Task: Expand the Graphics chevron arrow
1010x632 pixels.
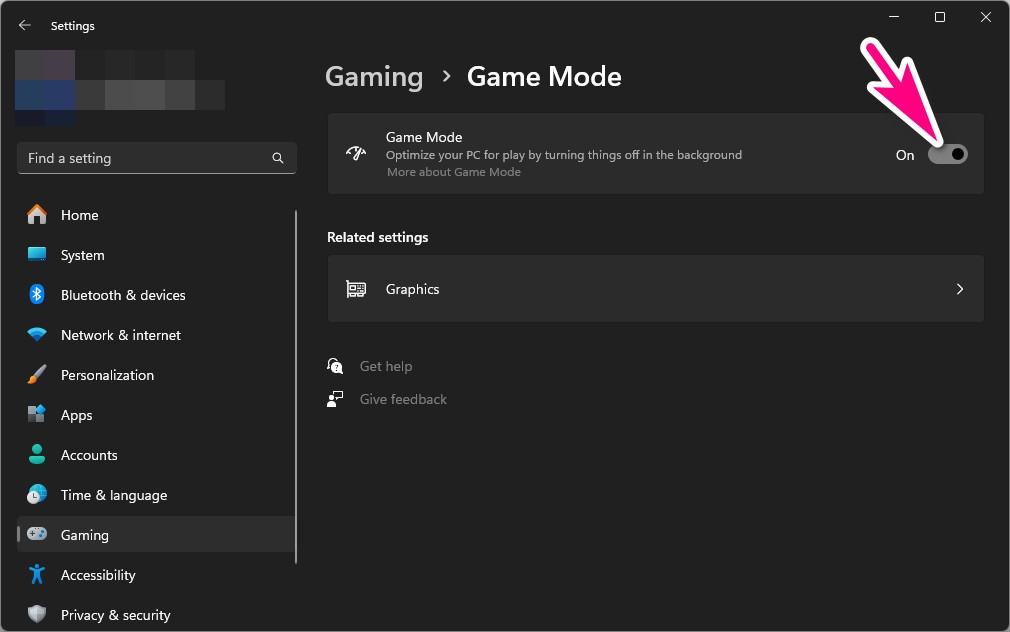Action: [960, 289]
